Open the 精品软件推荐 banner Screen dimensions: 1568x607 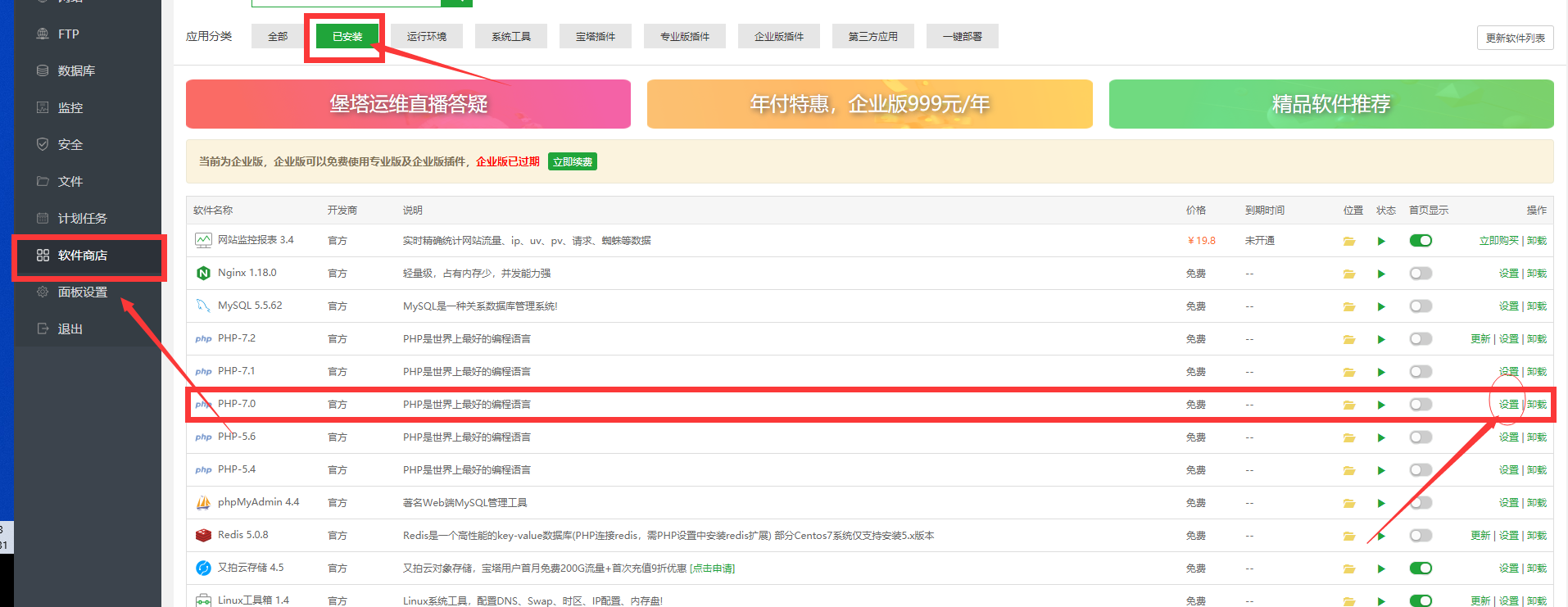pyautogui.click(x=1331, y=104)
